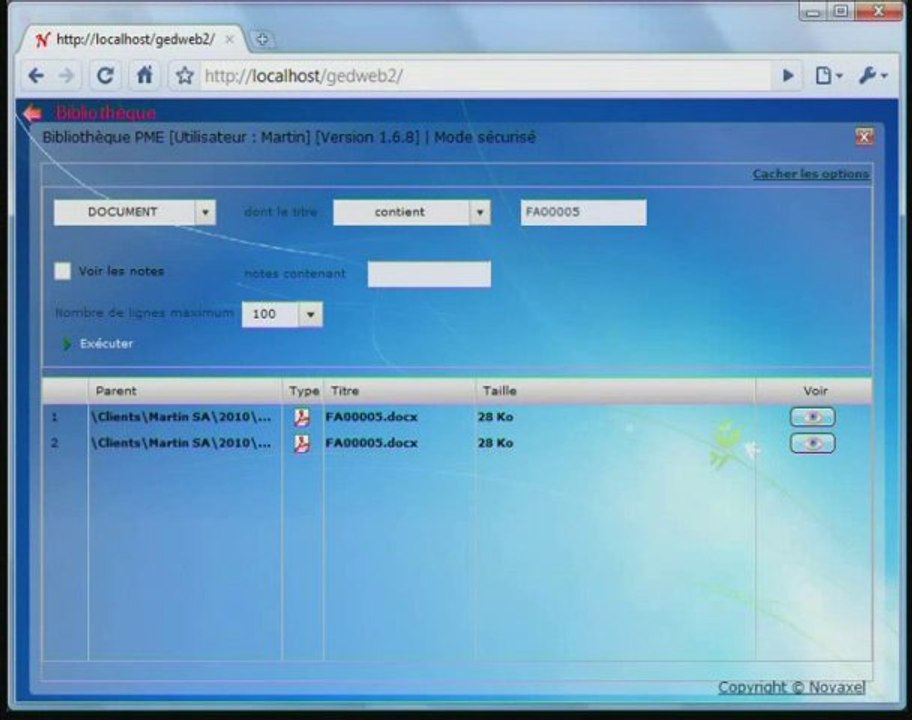The height and width of the screenshot is (720, 912).
Task: Minimize the browser window
Action: [814, 11]
